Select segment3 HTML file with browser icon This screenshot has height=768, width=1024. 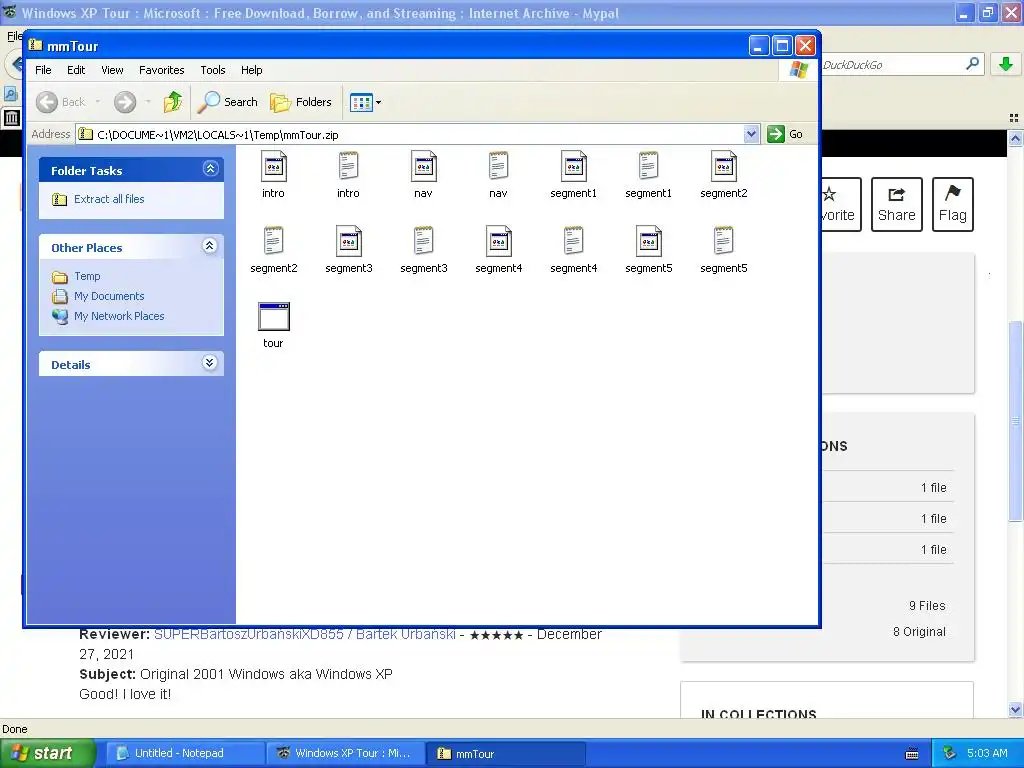[x=349, y=242]
